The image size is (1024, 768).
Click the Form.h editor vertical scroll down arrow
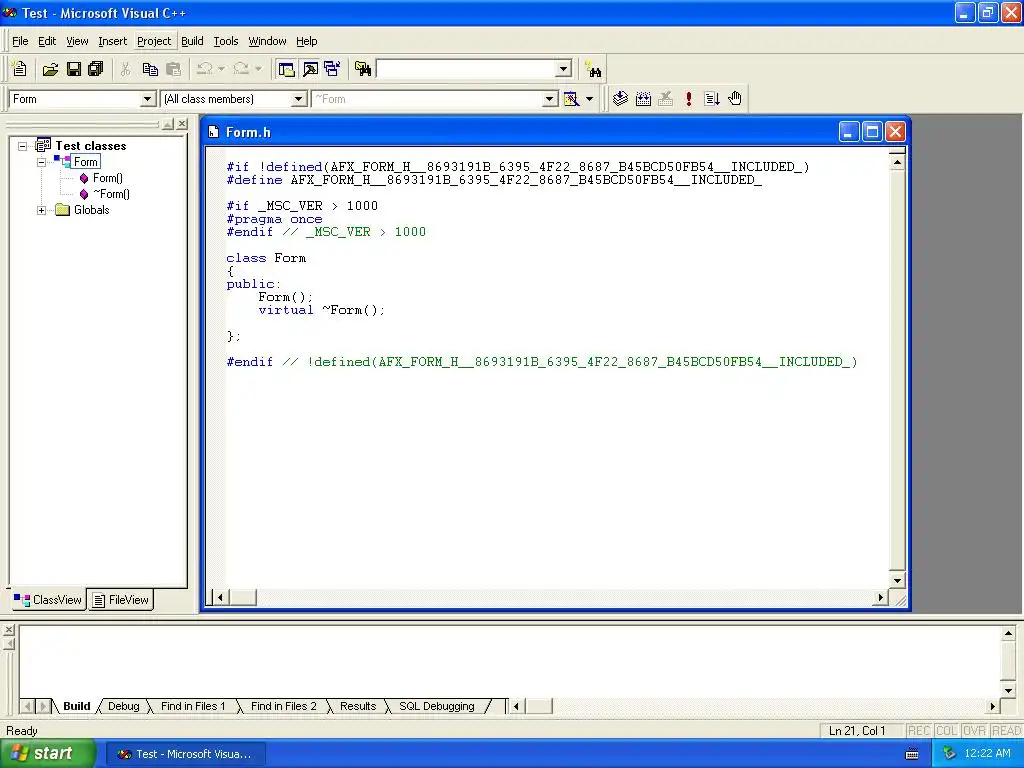(897, 581)
